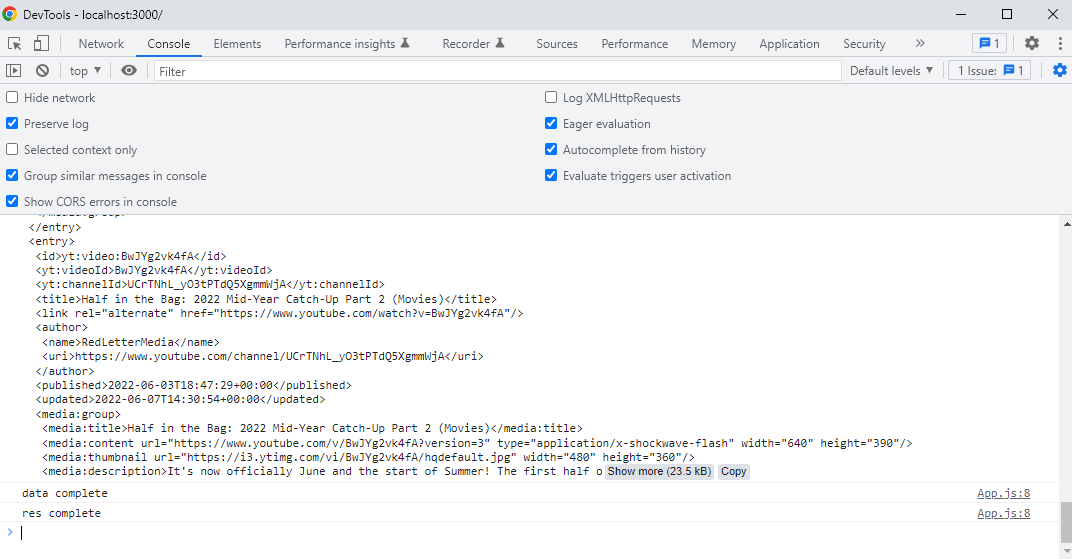Minimize the DevTools window
1072x559 pixels.
pos(961,14)
